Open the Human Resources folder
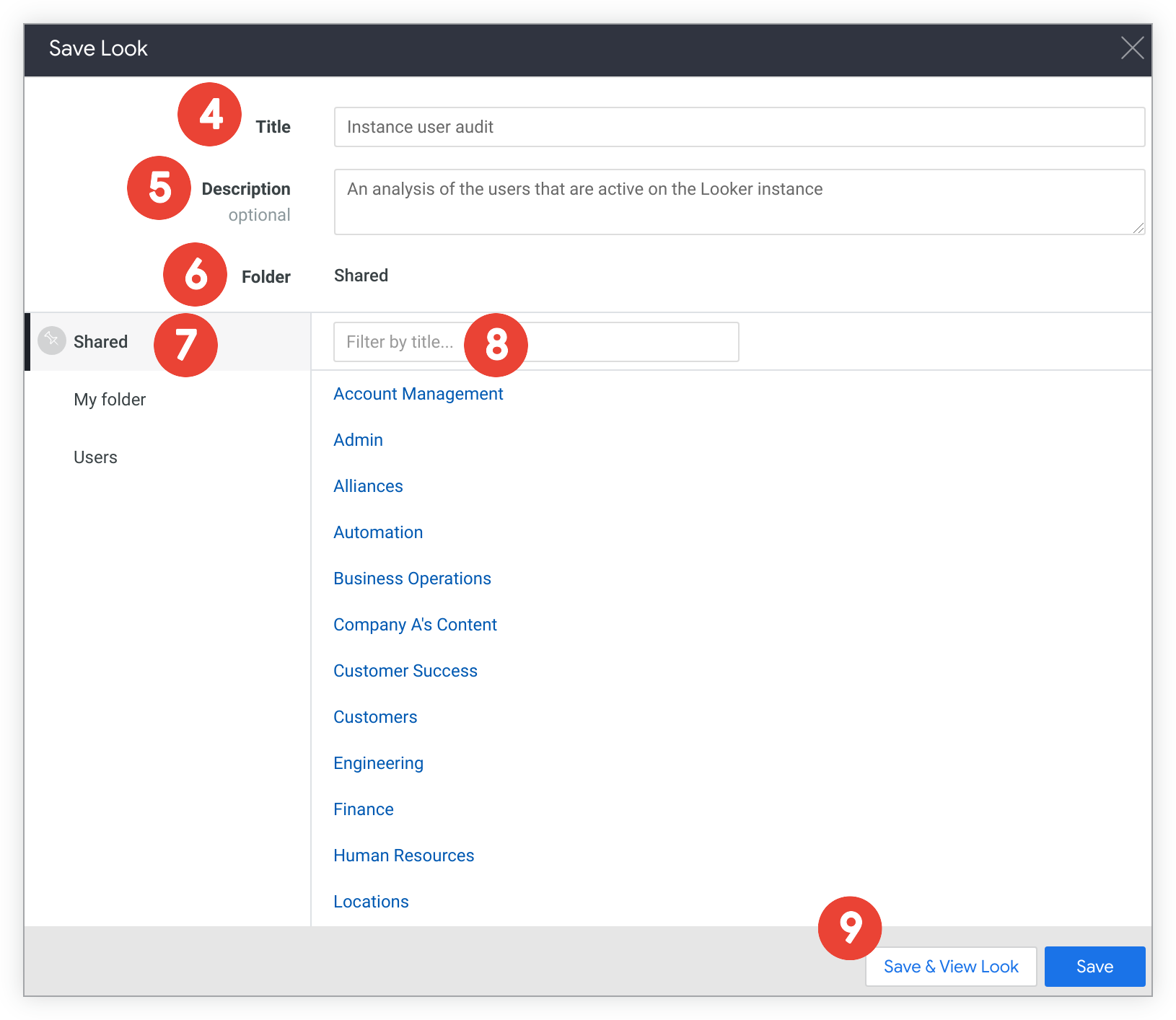 (x=403, y=856)
